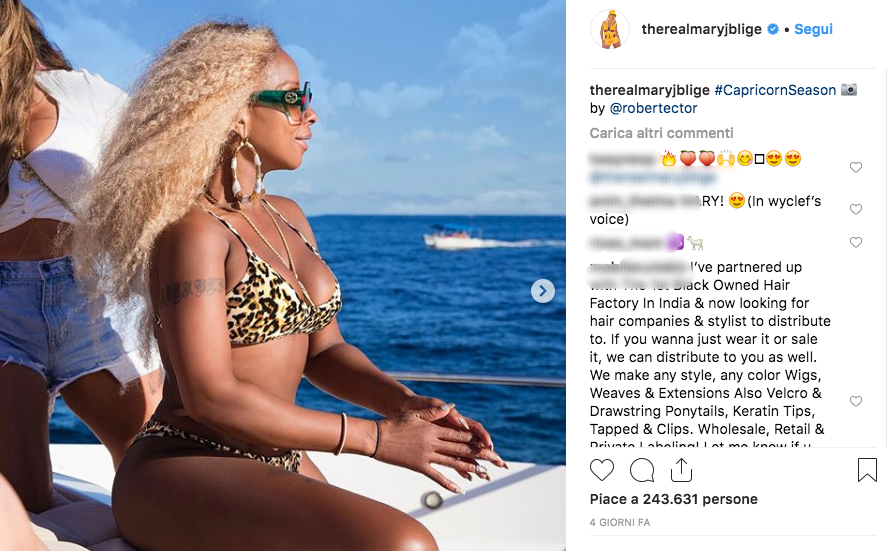This screenshot has width=887, height=551.
Task: View likes via Piace a 243.631 persone
Action: pyautogui.click(x=674, y=499)
